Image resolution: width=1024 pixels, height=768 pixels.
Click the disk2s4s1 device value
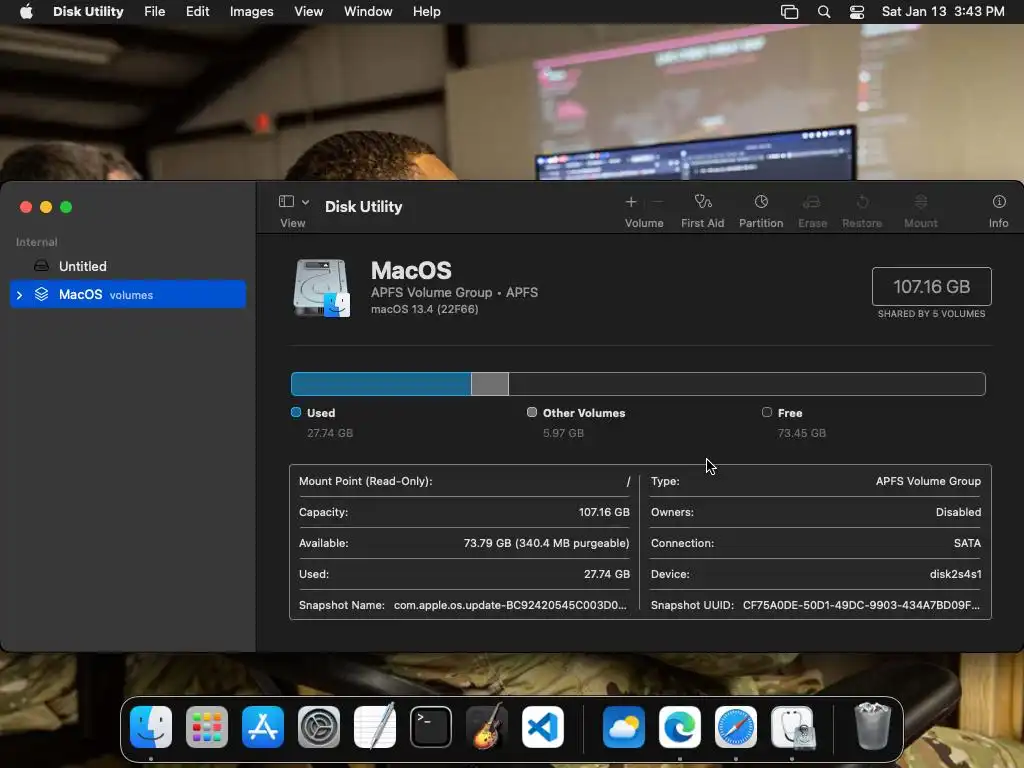coord(955,574)
